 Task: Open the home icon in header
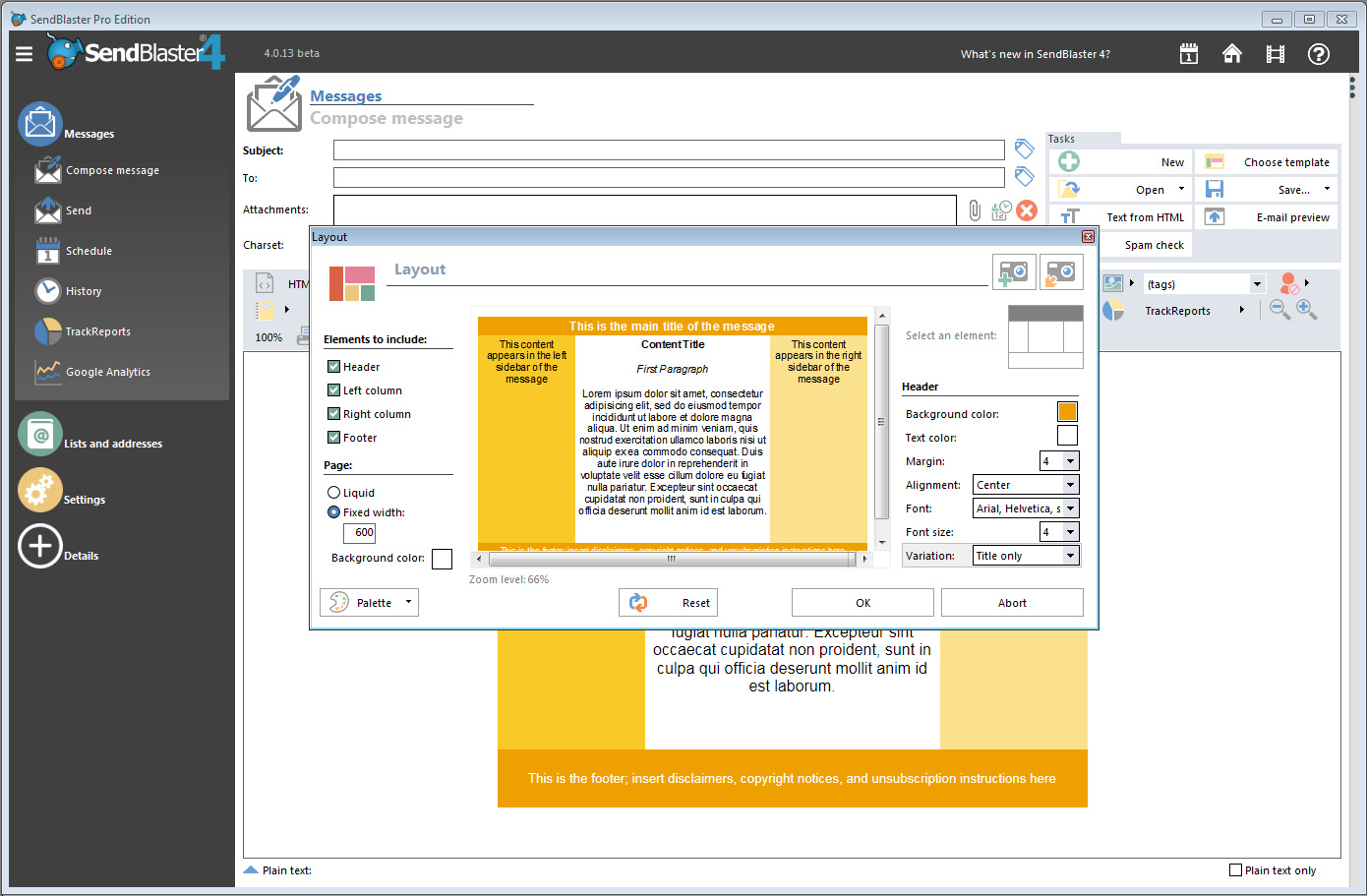(x=1231, y=54)
